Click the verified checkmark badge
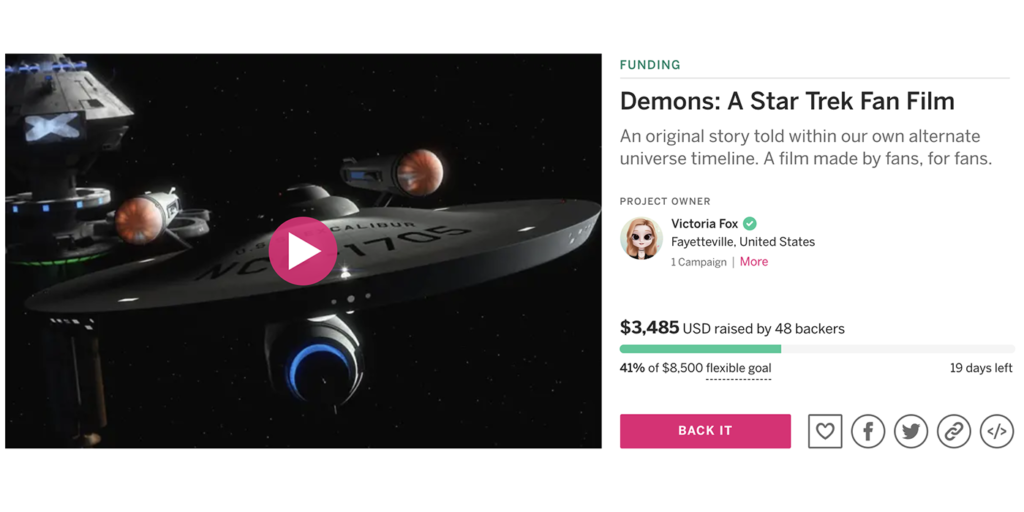Viewport: 1024px width, 512px height. [x=750, y=223]
